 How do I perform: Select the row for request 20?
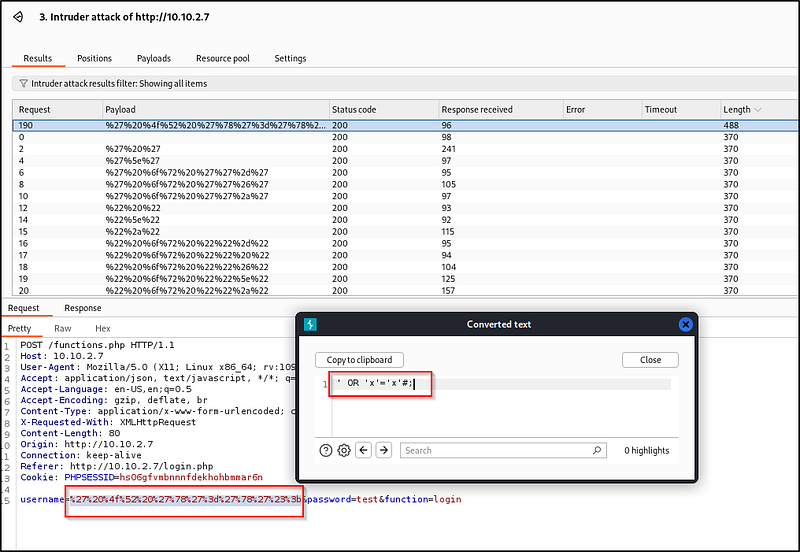(404, 290)
